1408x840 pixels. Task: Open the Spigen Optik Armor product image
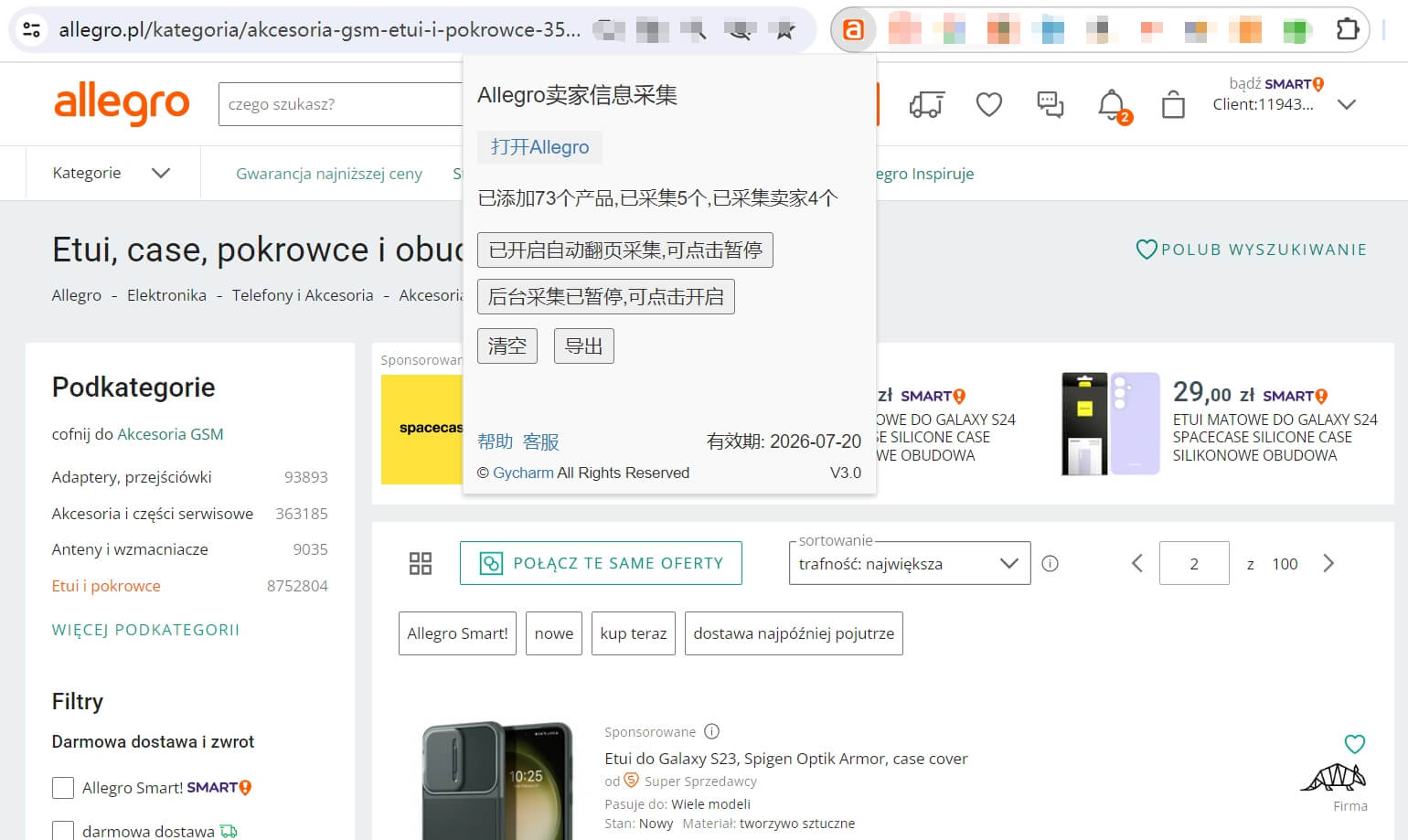pyautogui.click(x=497, y=780)
